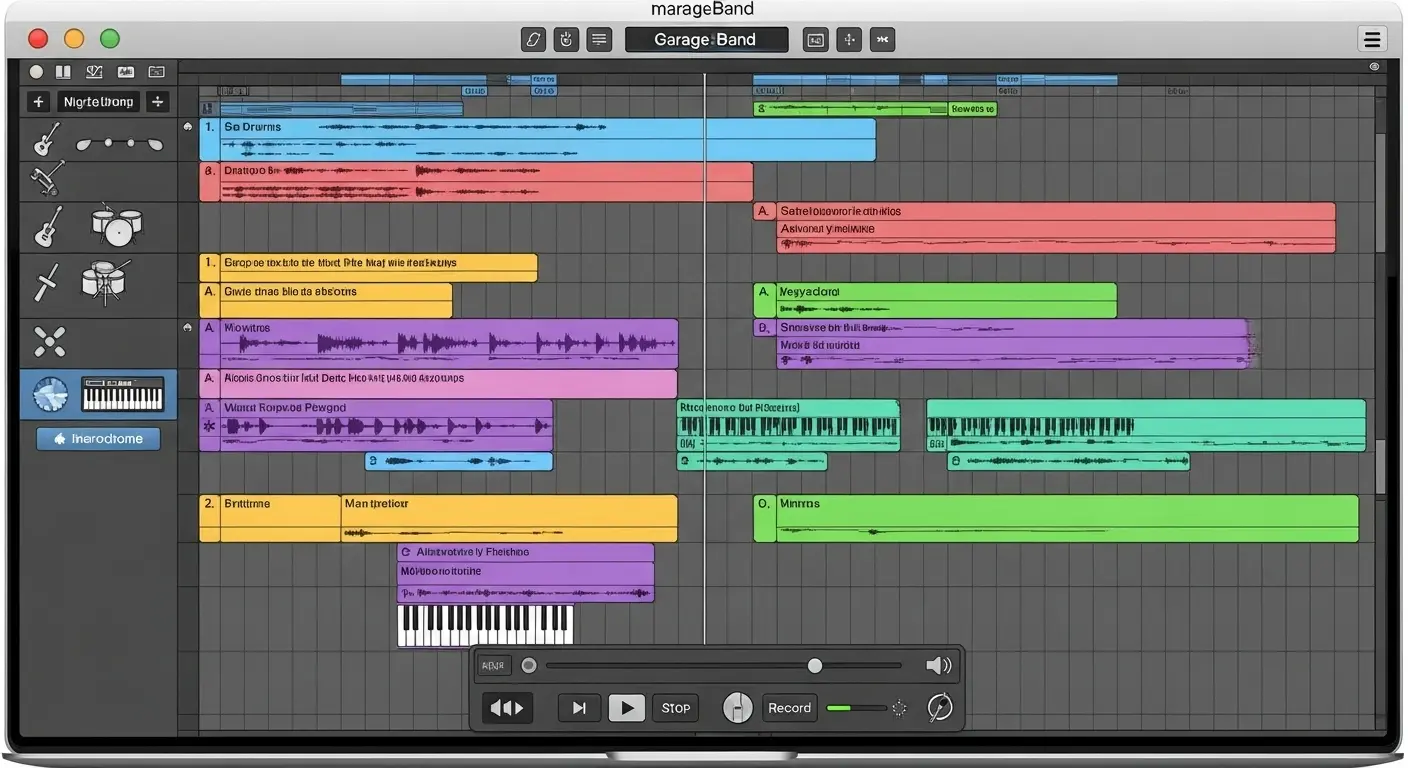Select the guitar icon on the third track
The height and width of the screenshot is (768, 1408).
[x=48, y=227]
